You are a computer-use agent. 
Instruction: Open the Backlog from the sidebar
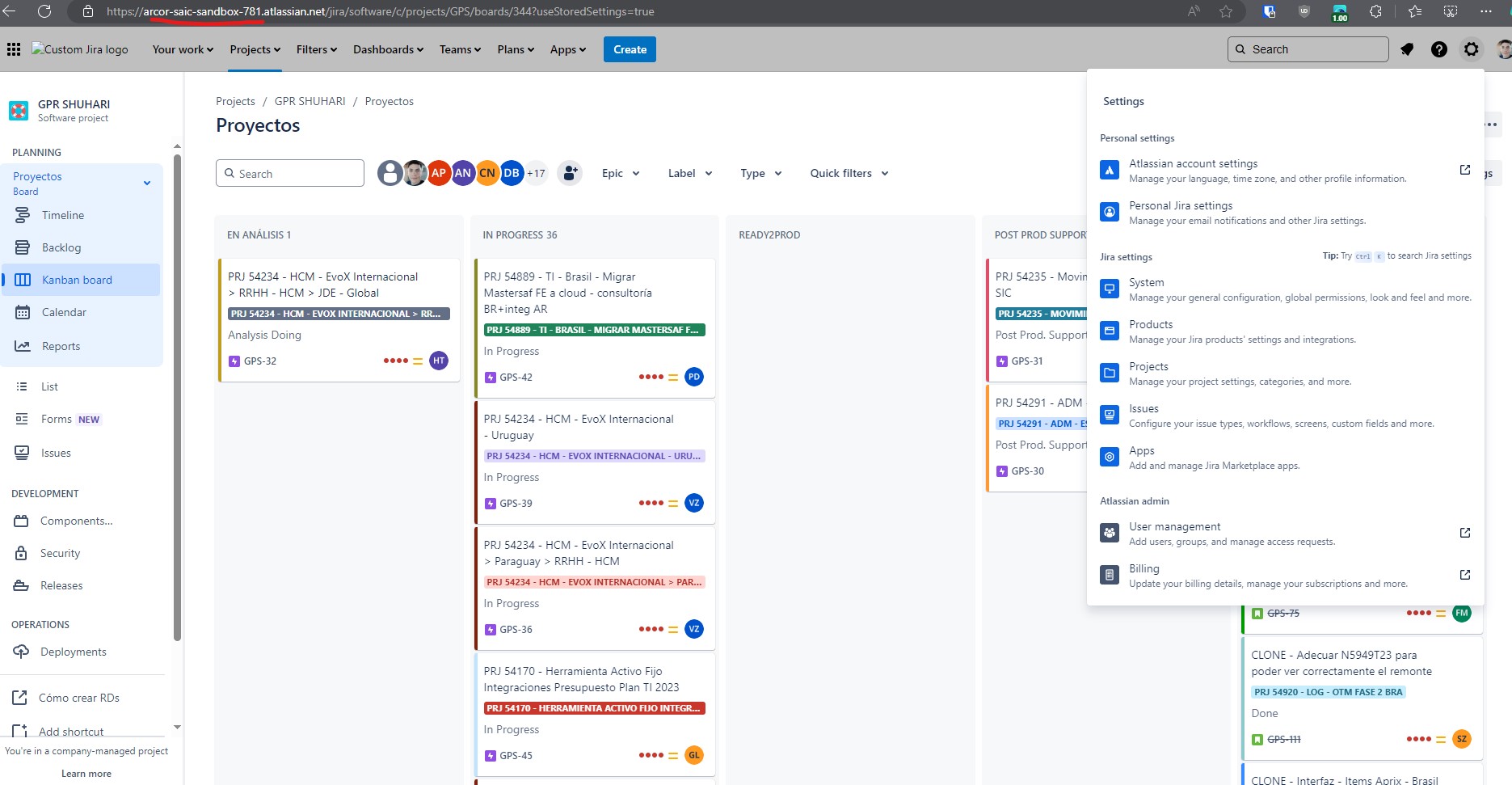point(23,247)
